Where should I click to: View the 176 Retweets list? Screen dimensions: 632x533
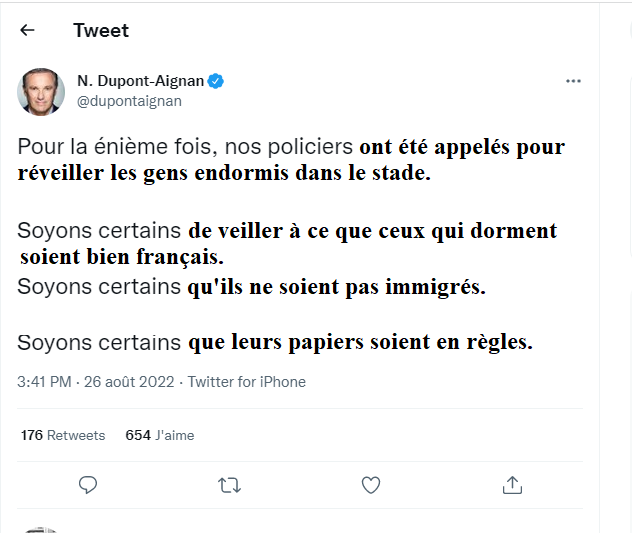(x=63, y=435)
